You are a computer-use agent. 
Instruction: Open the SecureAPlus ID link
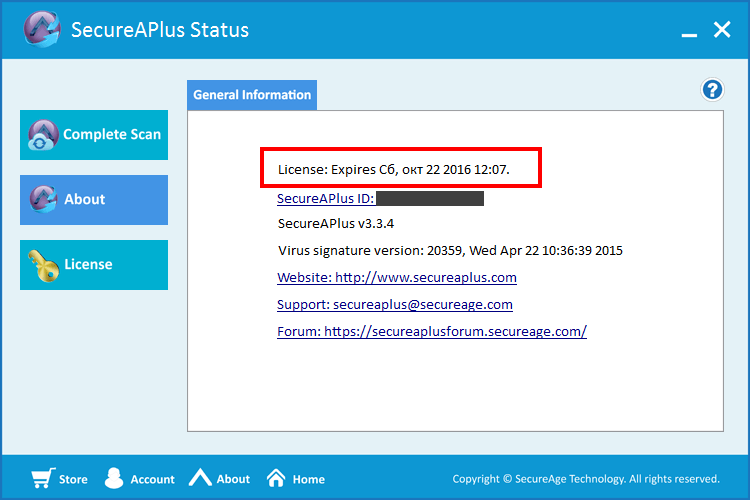[326, 198]
